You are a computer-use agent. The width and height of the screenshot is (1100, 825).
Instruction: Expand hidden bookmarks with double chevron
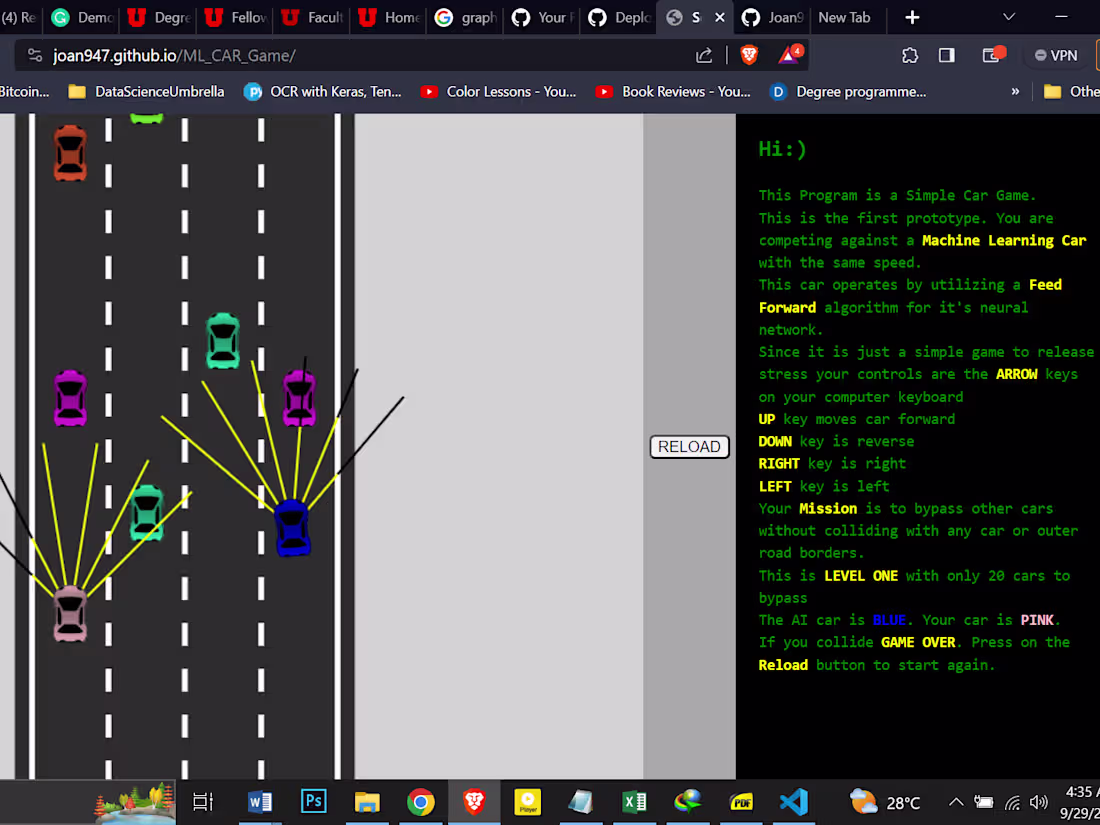(x=1015, y=91)
